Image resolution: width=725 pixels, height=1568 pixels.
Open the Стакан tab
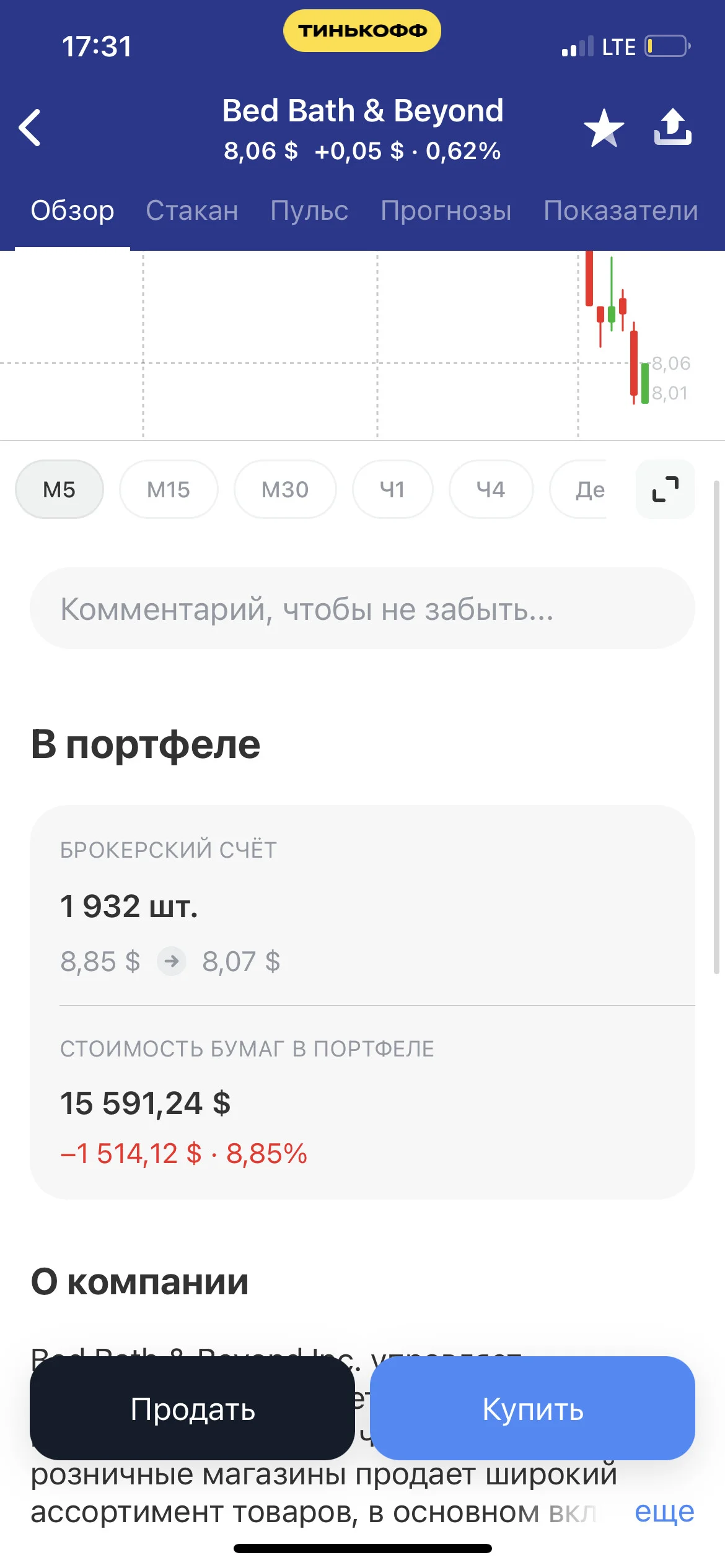(192, 211)
